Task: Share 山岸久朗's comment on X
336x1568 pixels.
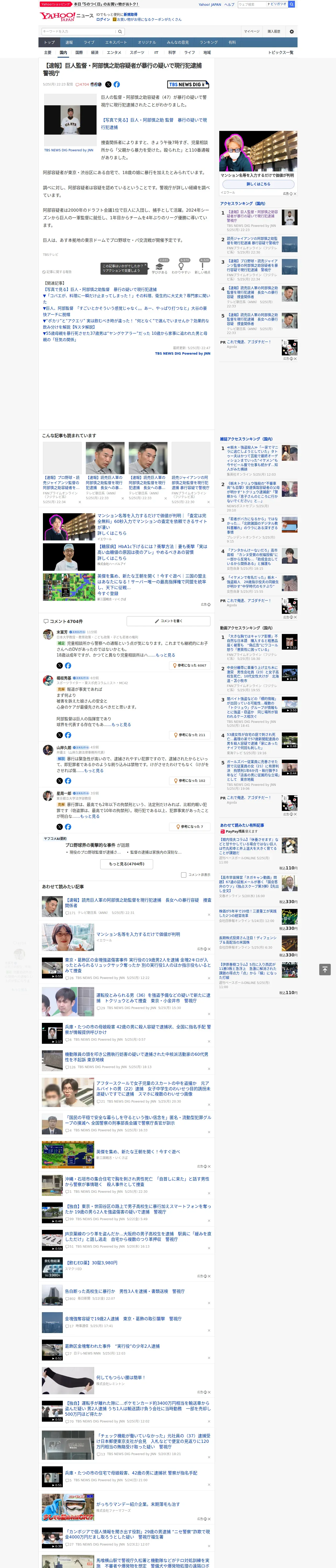Action: (x=60, y=780)
